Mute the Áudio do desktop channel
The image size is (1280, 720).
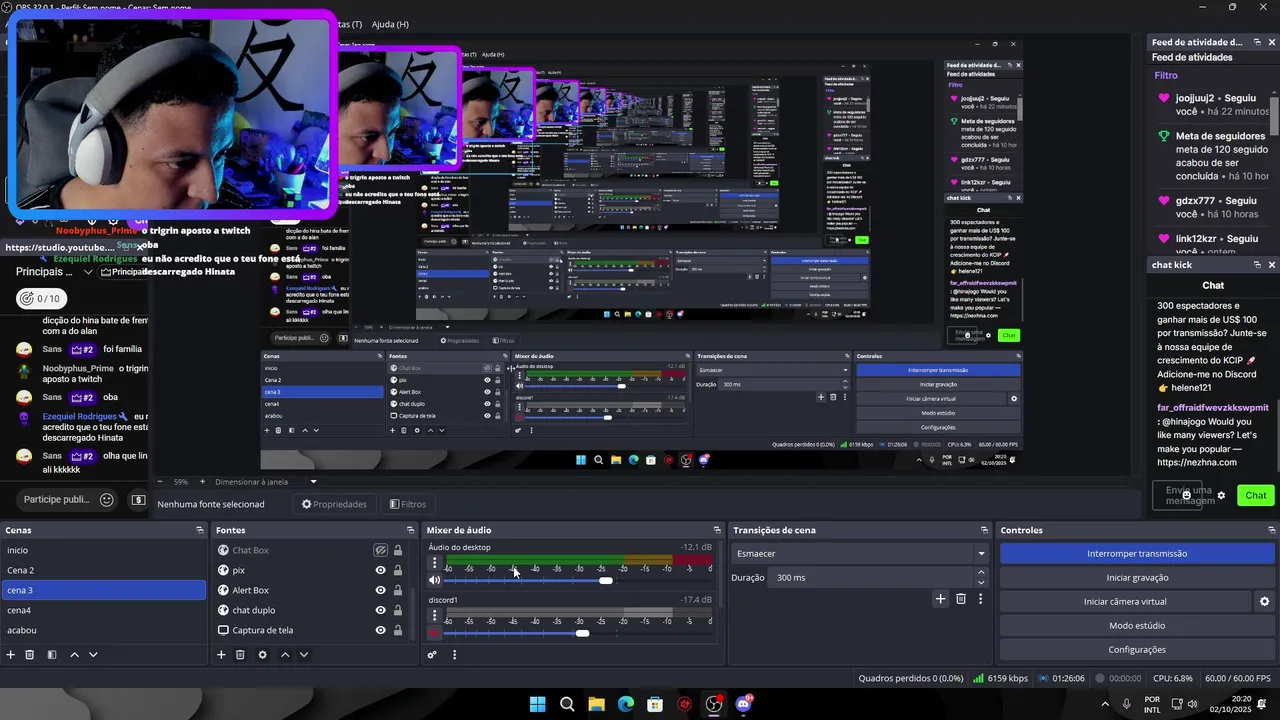click(x=434, y=580)
